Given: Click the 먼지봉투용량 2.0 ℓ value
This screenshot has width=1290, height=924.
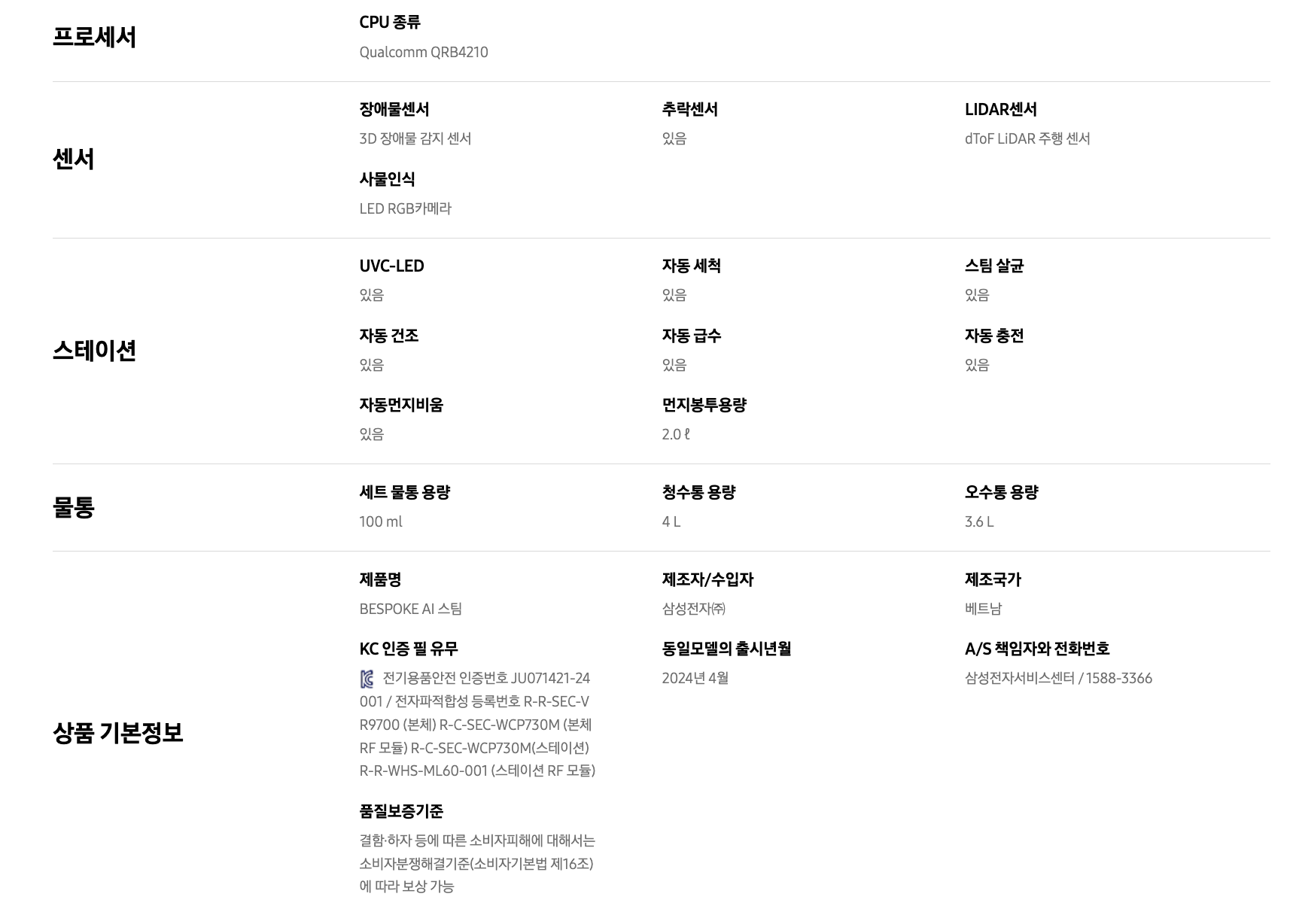Looking at the screenshot, I should point(675,434).
